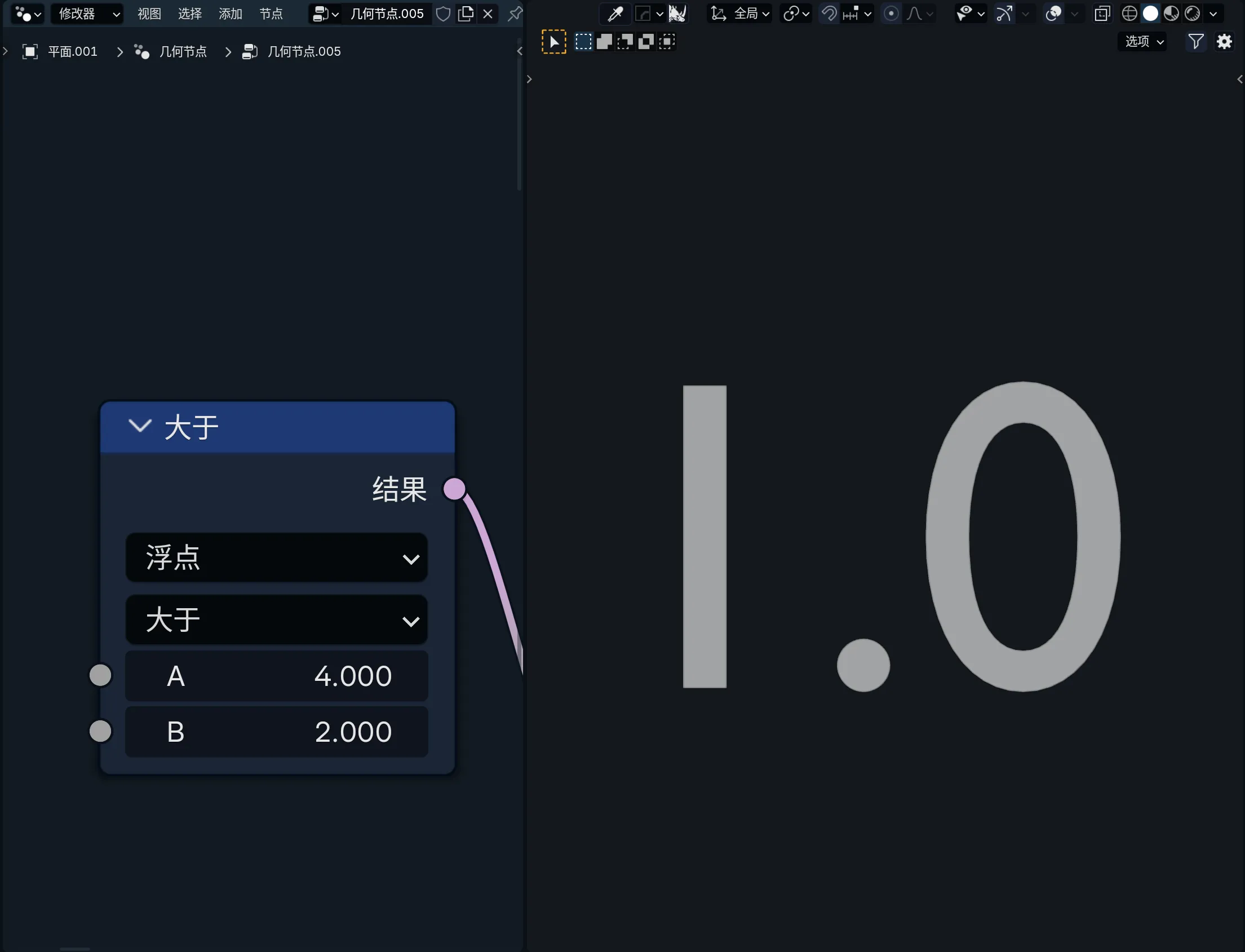Open the node editor type selector

tap(27, 14)
